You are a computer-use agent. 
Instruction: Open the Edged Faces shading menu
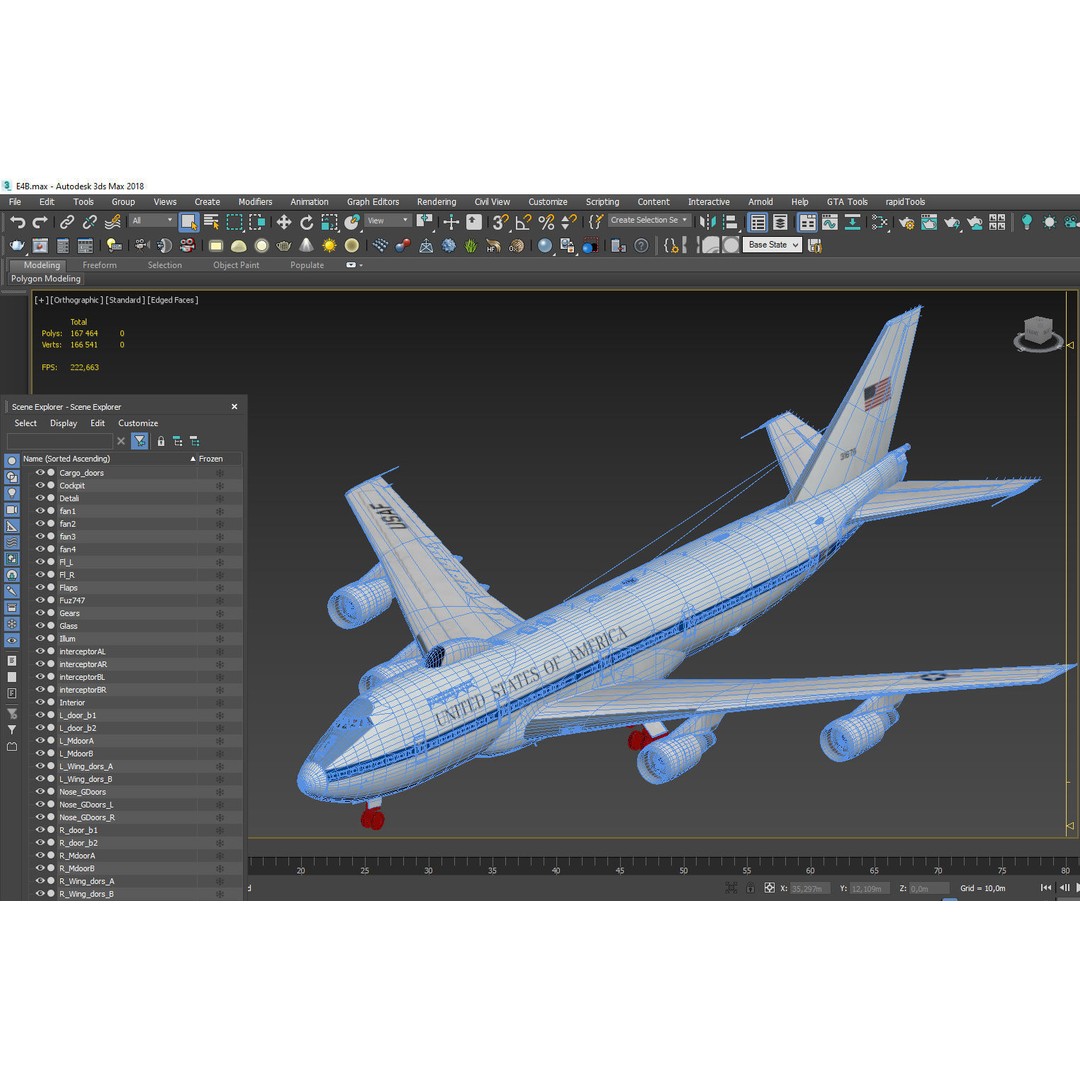[x=173, y=300]
